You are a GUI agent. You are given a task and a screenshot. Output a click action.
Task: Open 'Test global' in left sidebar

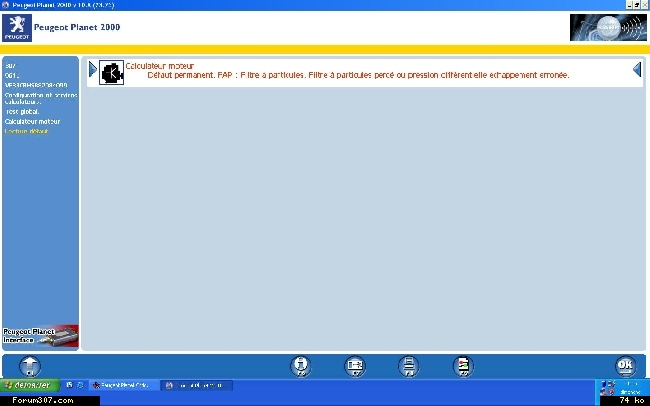point(22,111)
